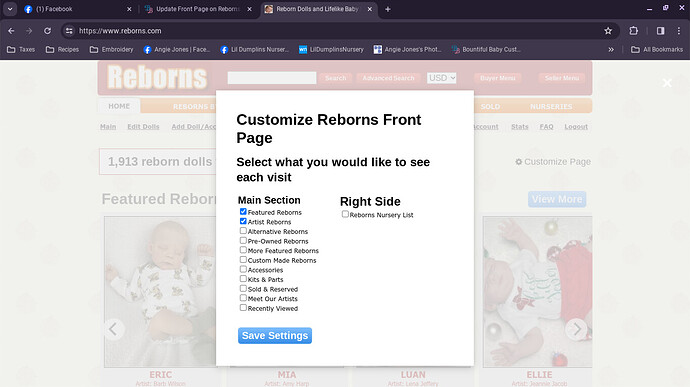Open site information icon in address bar

coord(69,31)
